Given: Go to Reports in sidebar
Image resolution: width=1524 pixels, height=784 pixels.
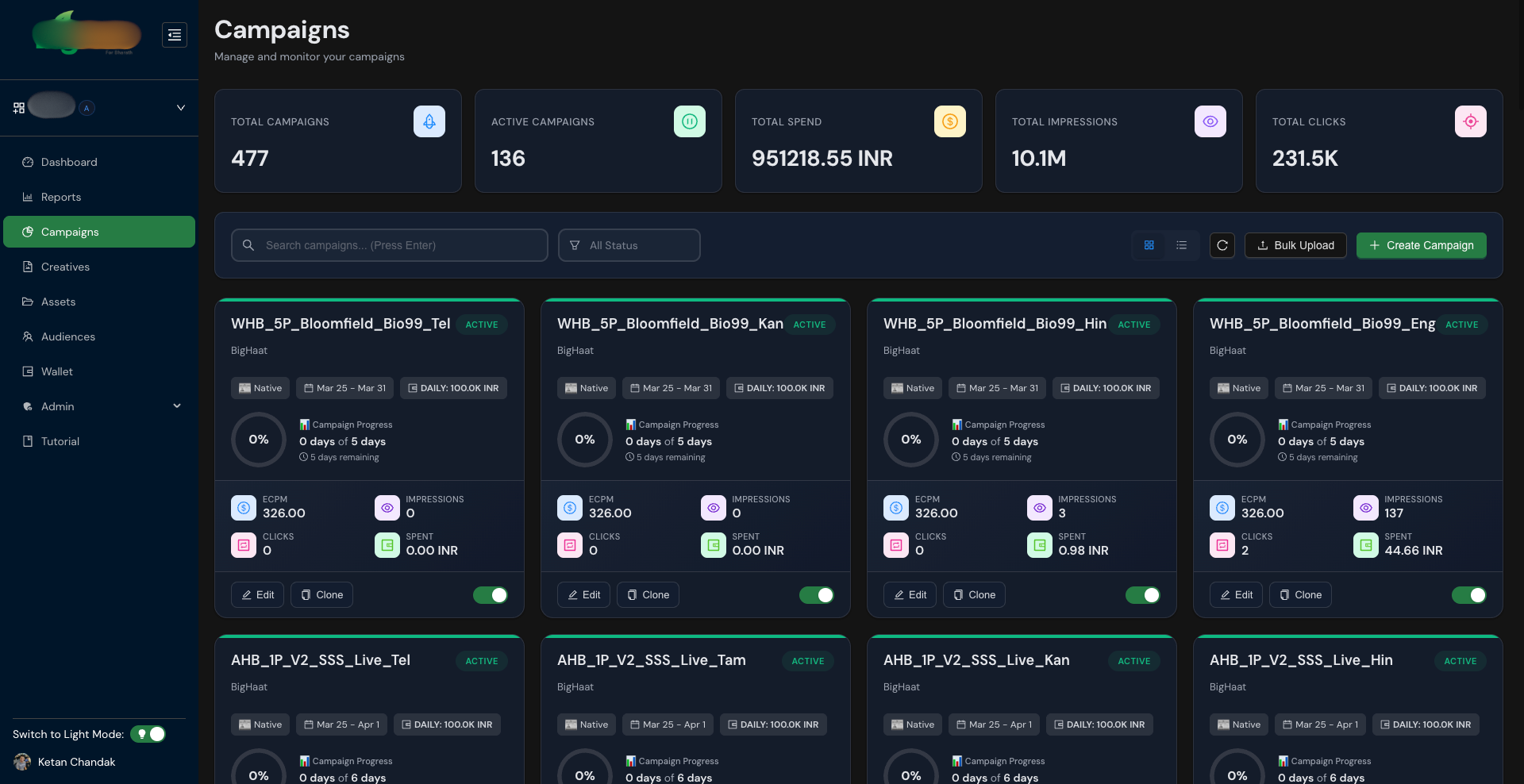Looking at the screenshot, I should pyautogui.click(x=61, y=197).
